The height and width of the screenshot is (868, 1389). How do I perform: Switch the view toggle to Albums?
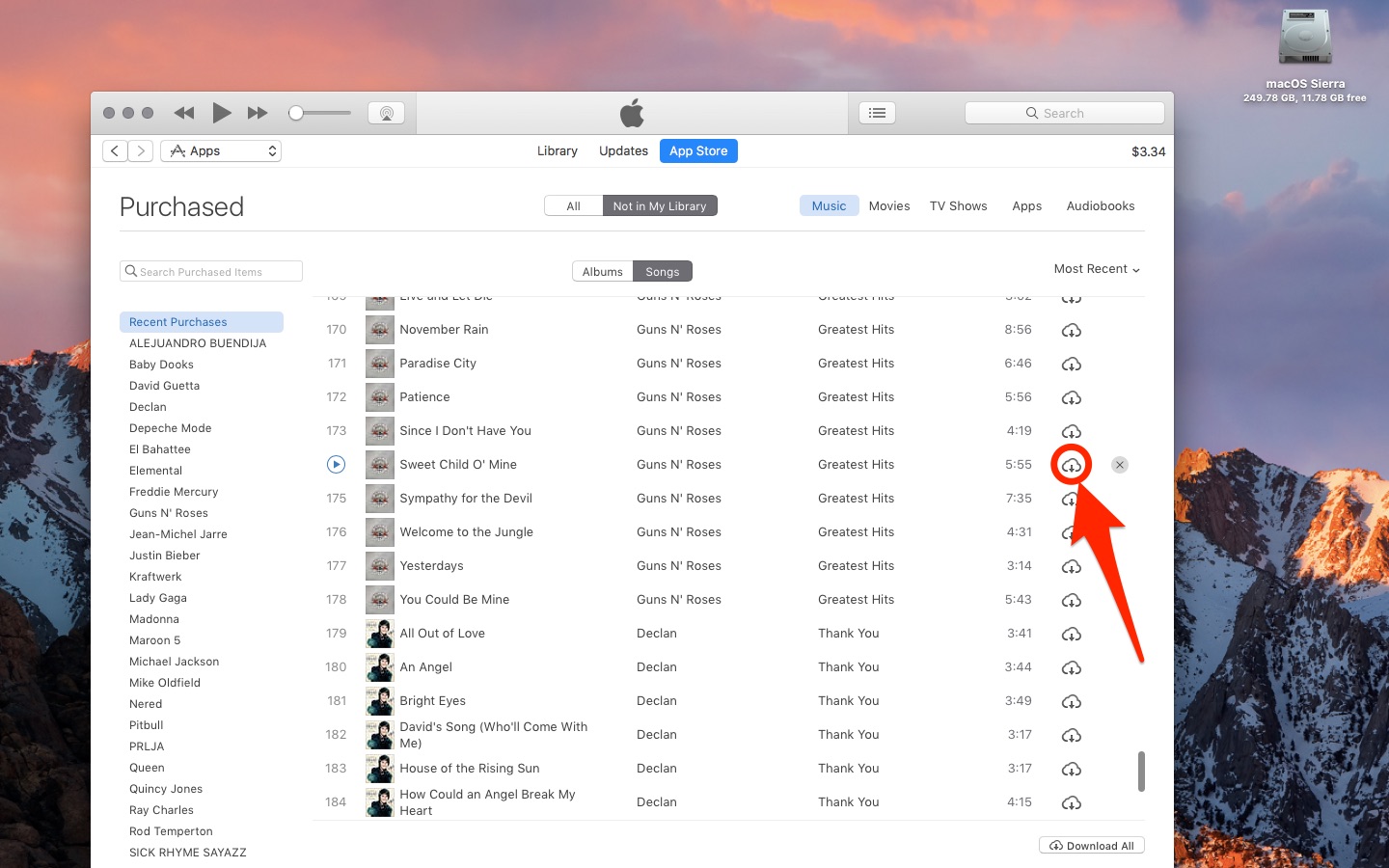tap(602, 271)
